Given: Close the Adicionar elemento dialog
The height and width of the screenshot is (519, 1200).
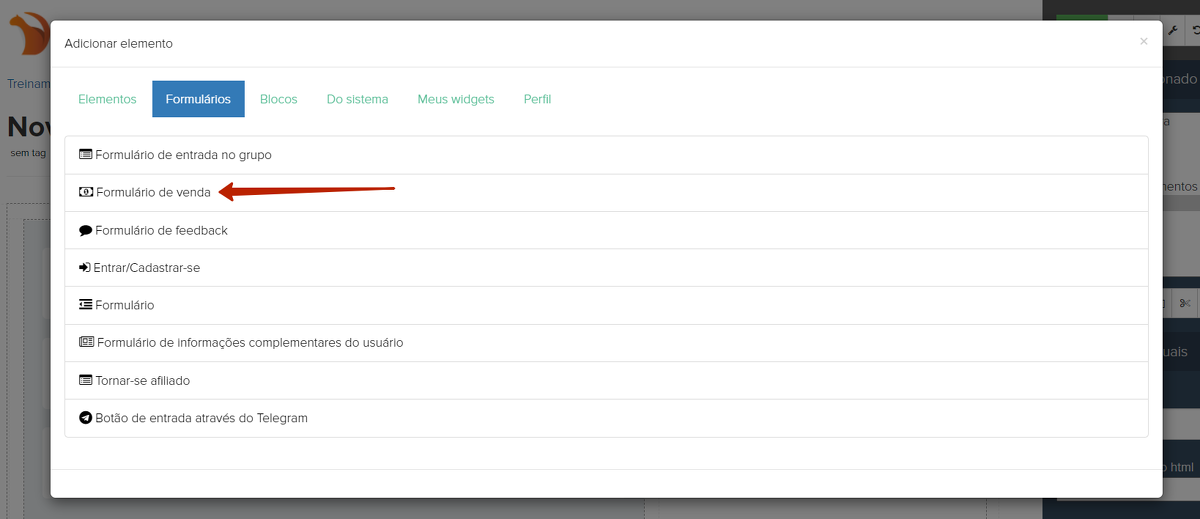Looking at the screenshot, I should [x=1144, y=42].
